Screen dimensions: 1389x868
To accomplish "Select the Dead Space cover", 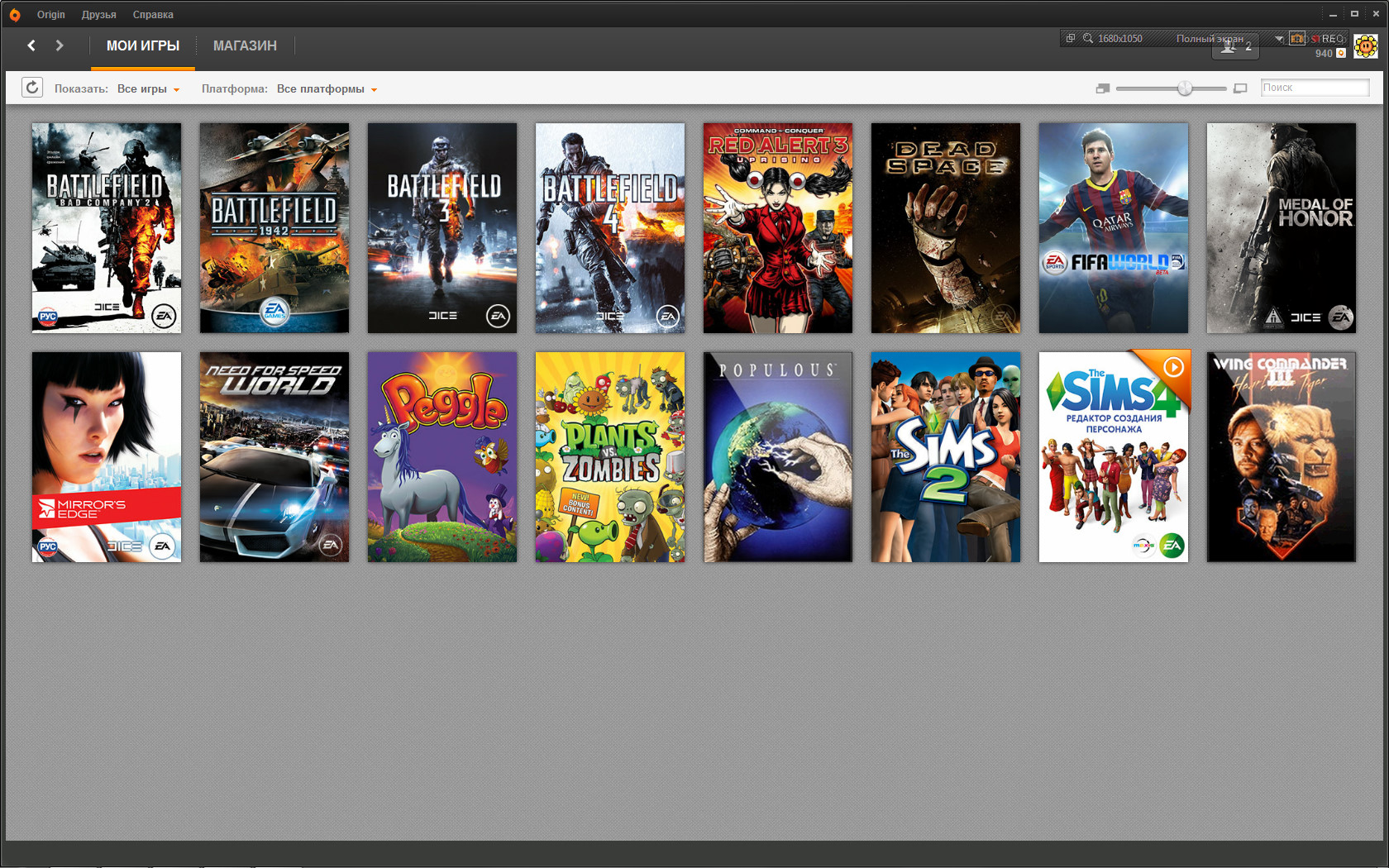I will tap(946, 228).
